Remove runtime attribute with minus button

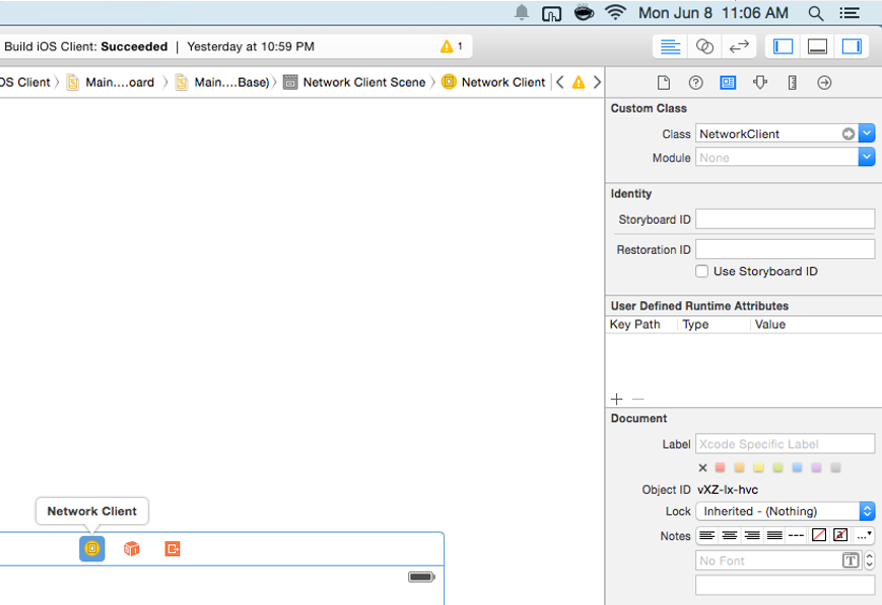point(638,399)
